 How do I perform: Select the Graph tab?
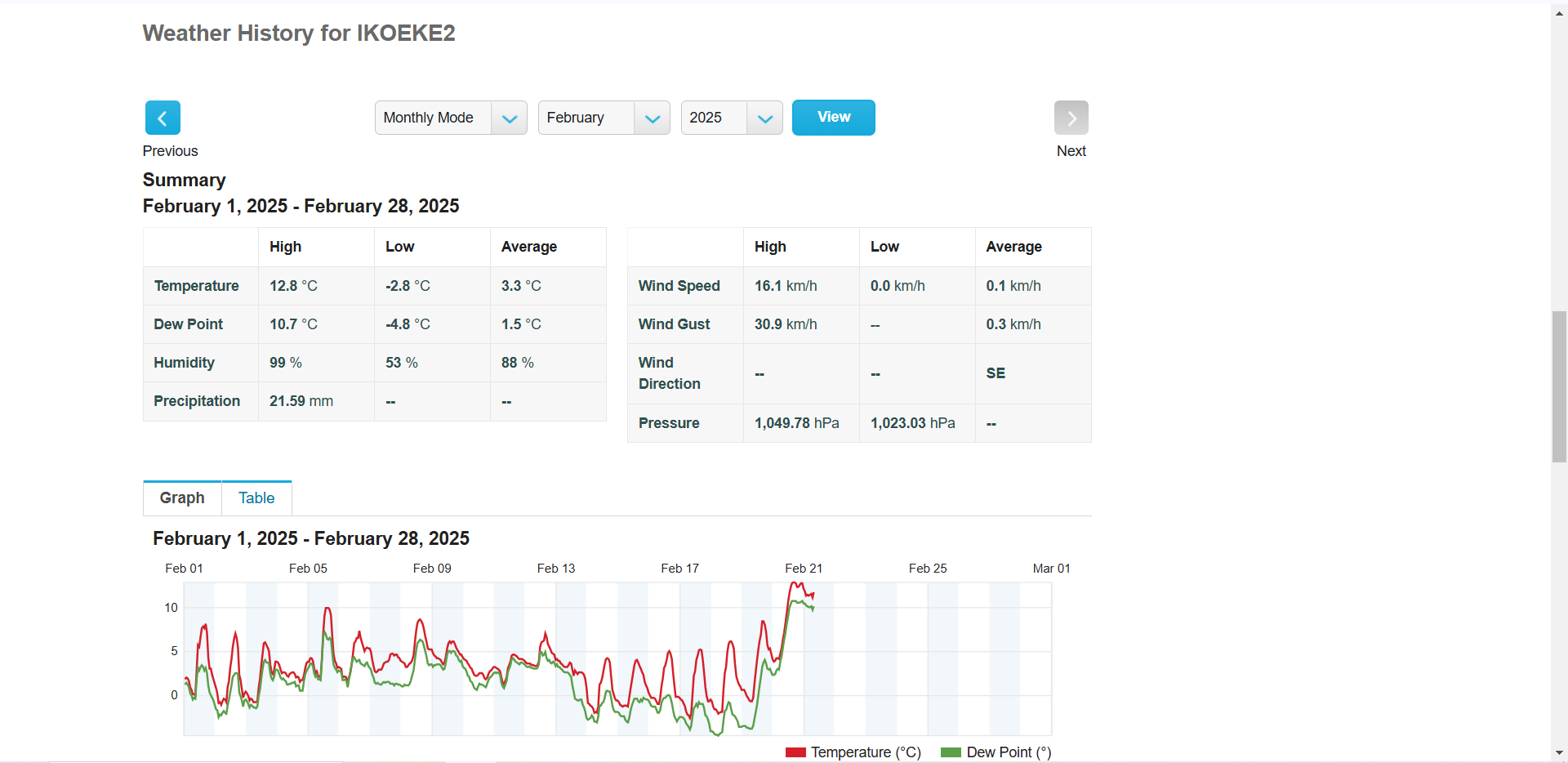click(182, 498)
